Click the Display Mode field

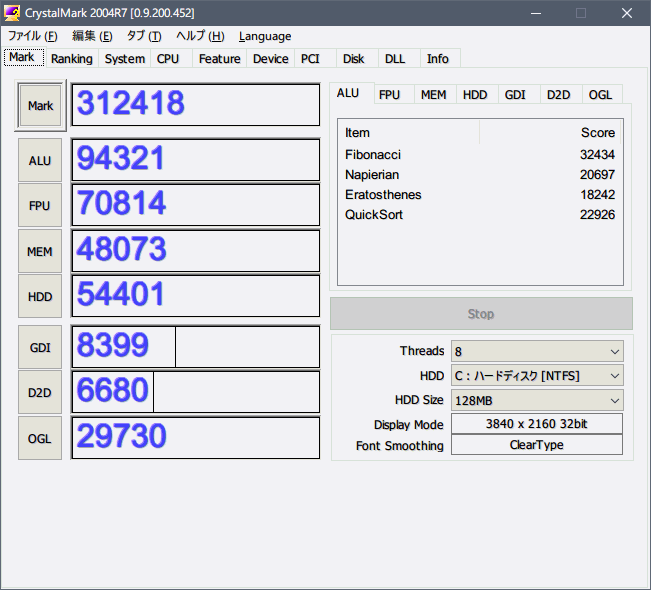click(537, 424)
